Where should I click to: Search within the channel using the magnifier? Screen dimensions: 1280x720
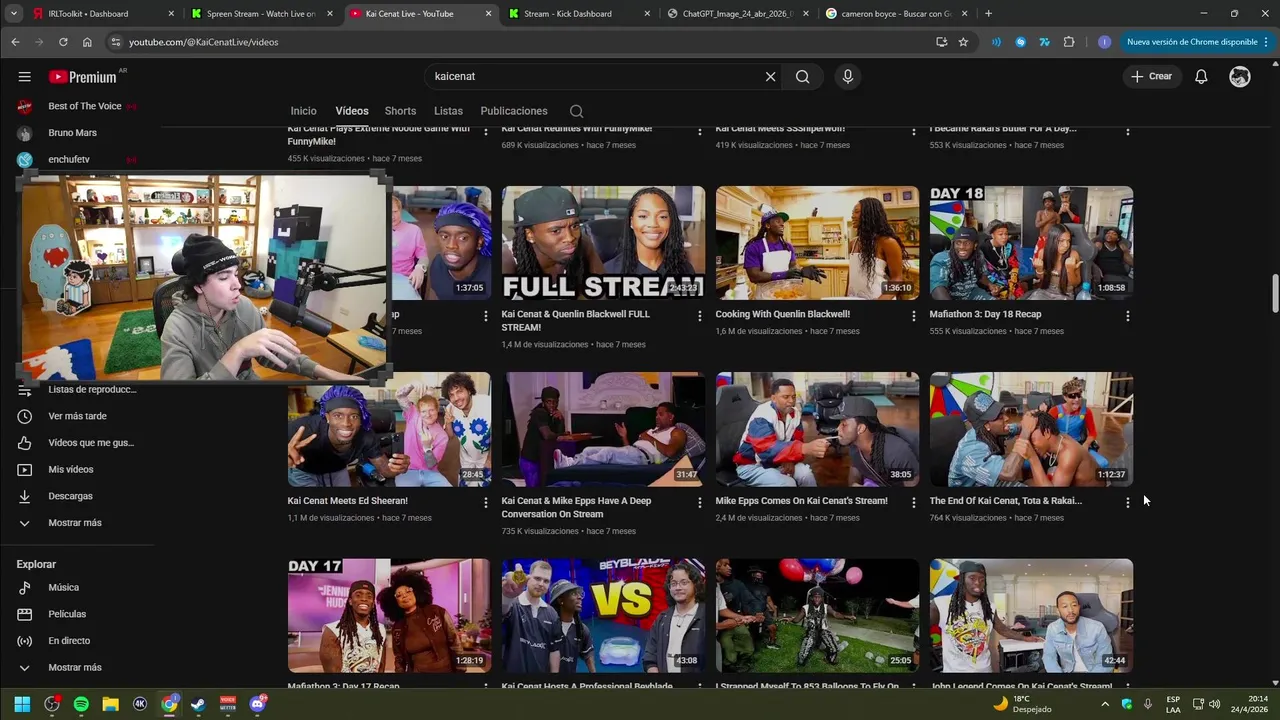click(x=576, y=111)
